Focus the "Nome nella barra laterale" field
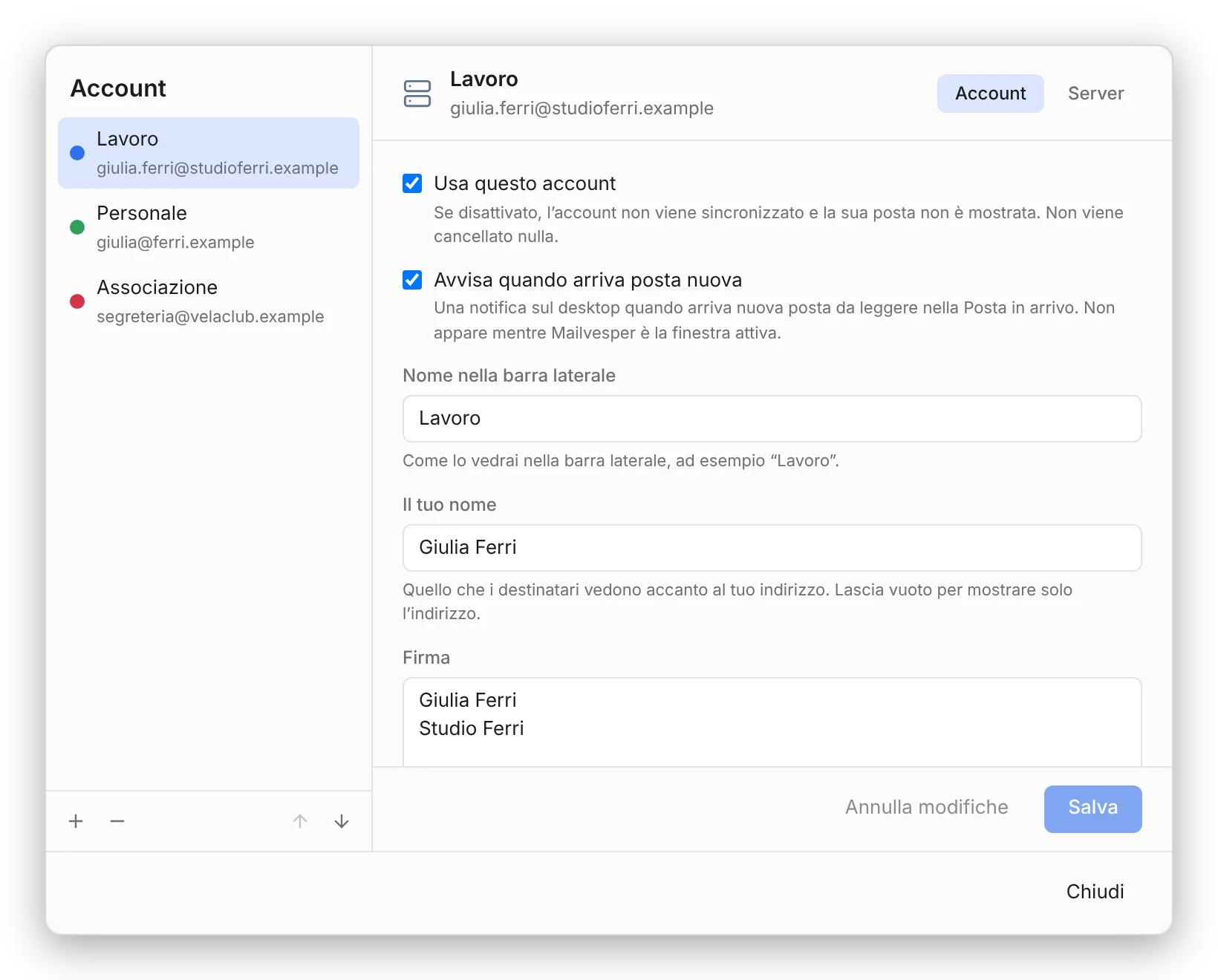The height and width of the screenshot is (980, 1218). [x=772, y=419]
